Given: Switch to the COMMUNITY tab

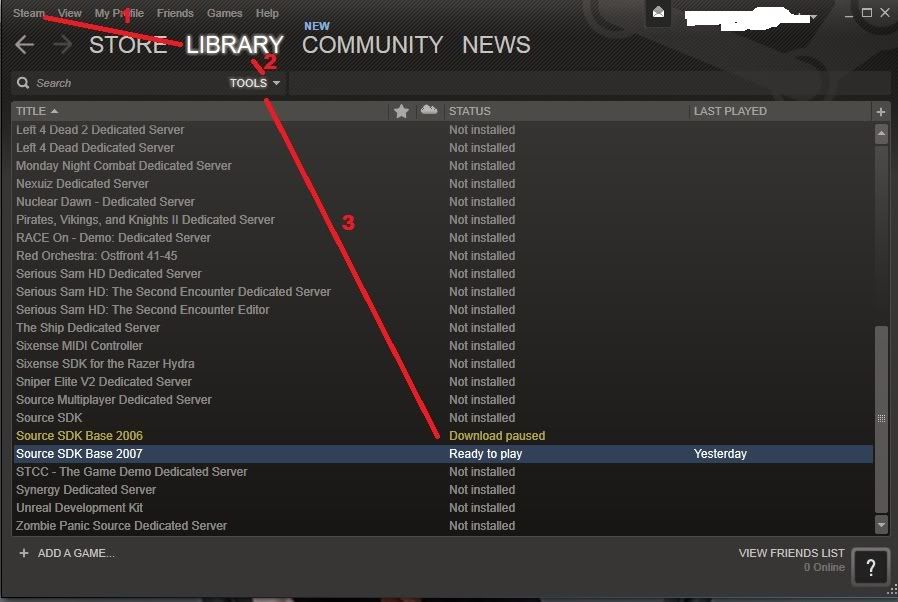Looking at the screenshot, I should pos(372,45).
